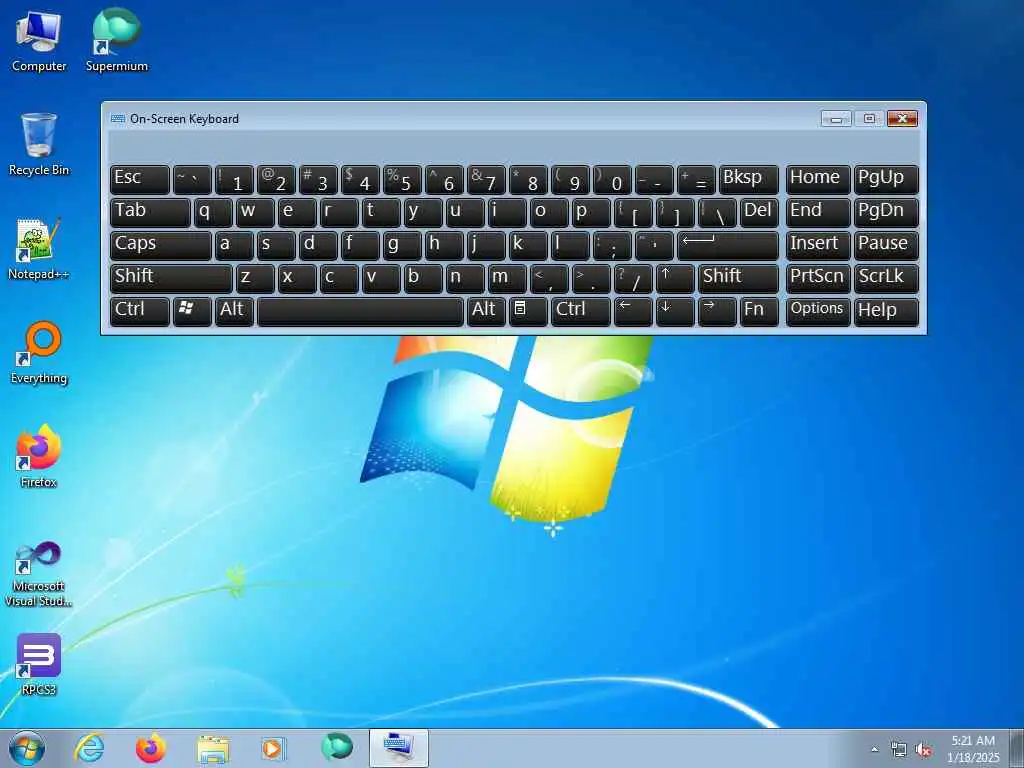Click the PgDn key

pos(886,213)
